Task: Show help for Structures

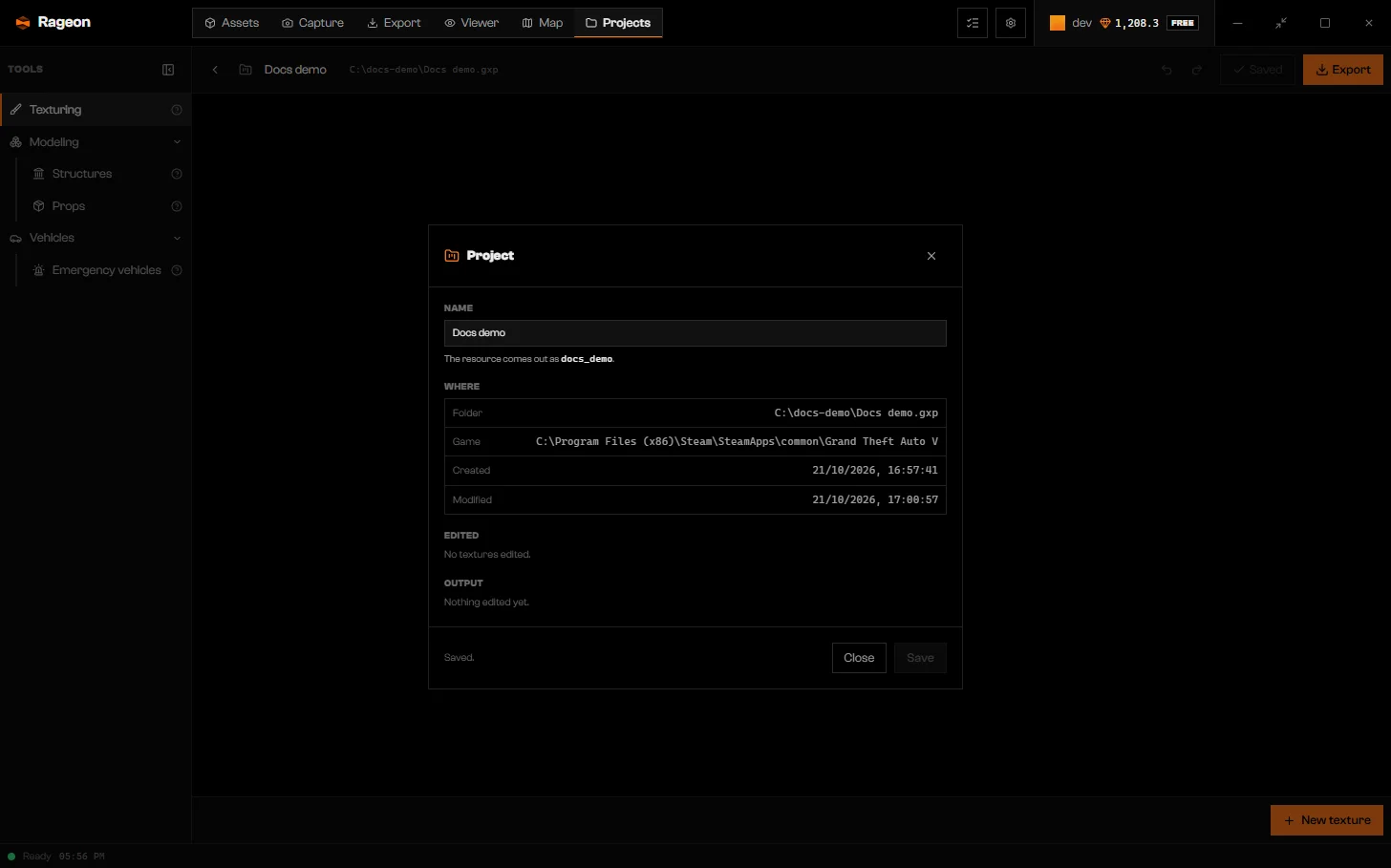Action: click(x=177, y=174)
